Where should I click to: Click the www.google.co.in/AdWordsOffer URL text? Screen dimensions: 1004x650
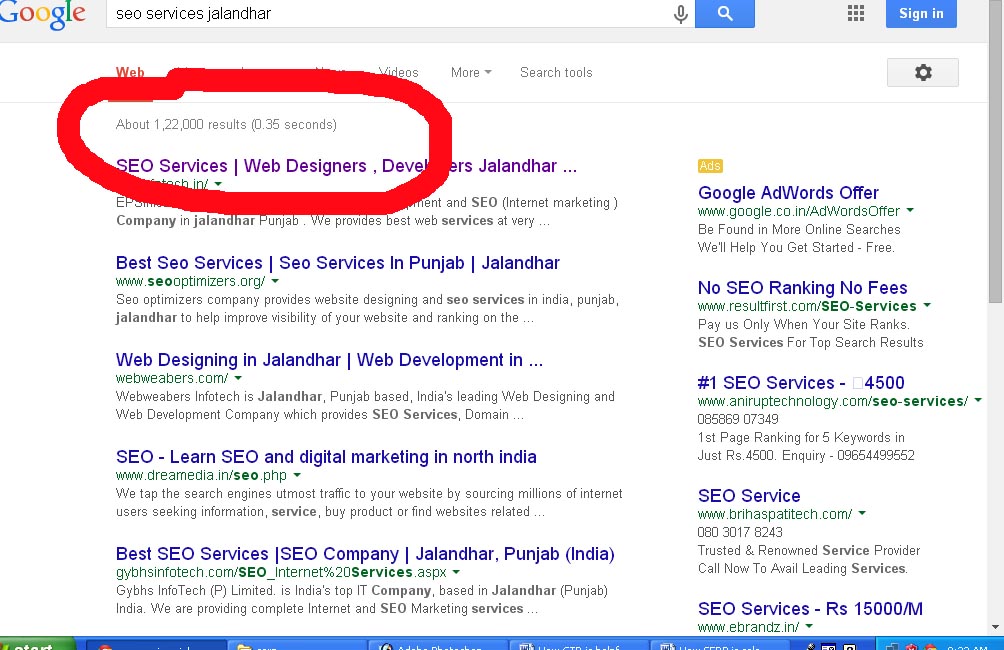click(x=798, y=211)
